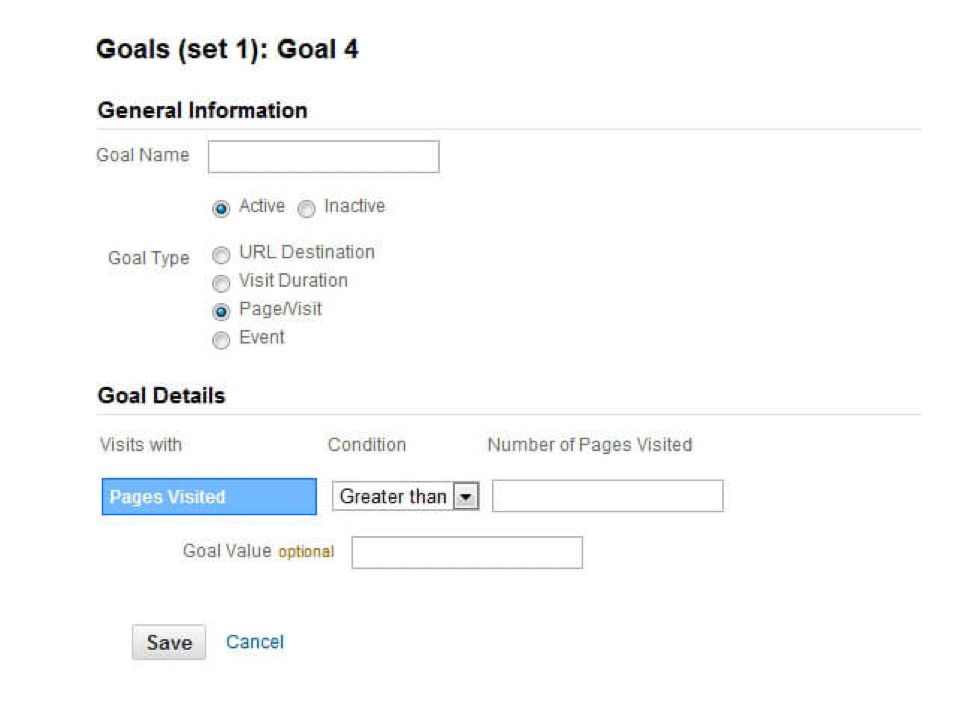The width and height of the screenshot is (975, 702).
Task: Click the Number of Pages Visited field
Action: point(606,495)
